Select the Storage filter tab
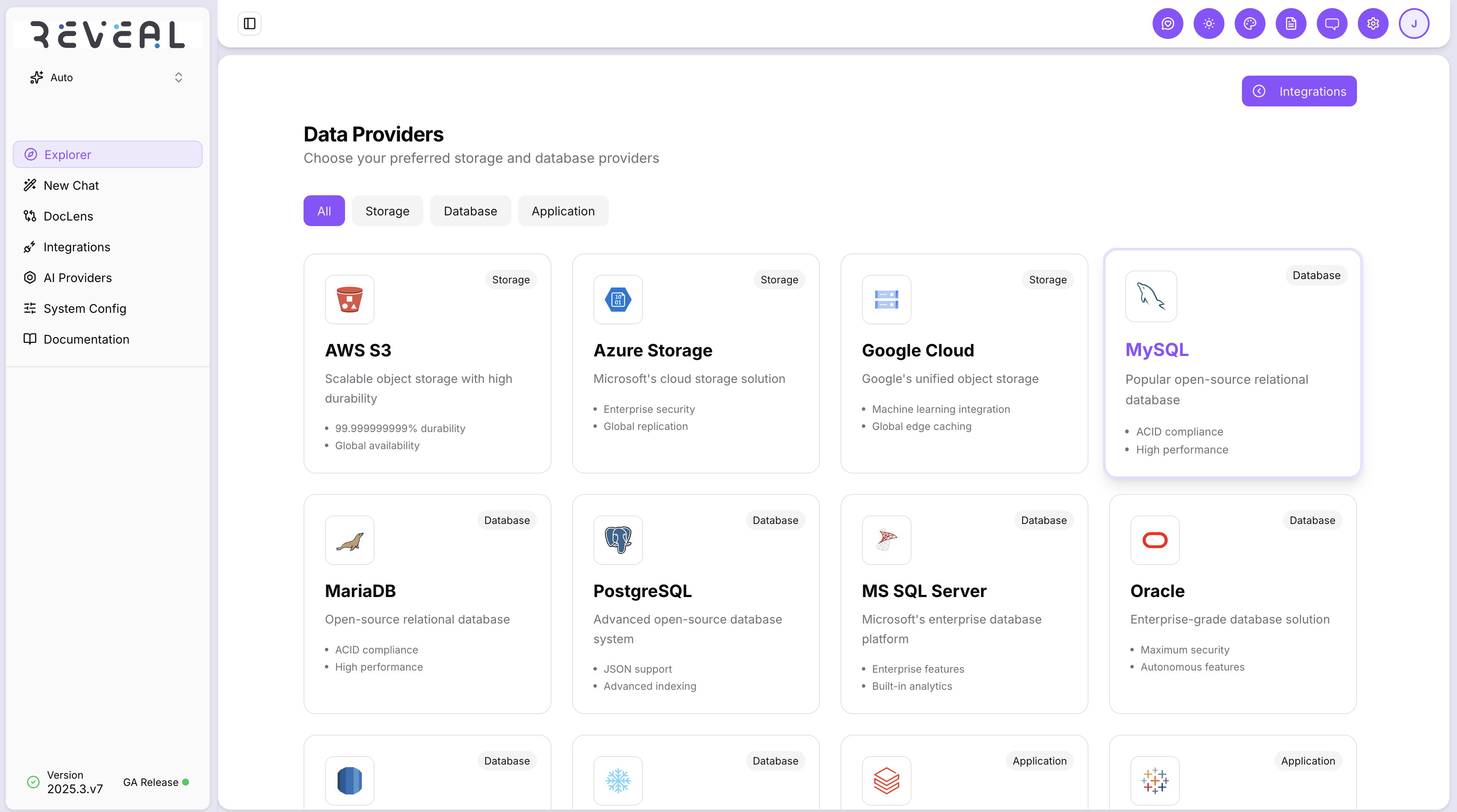 tap(387, 211)
